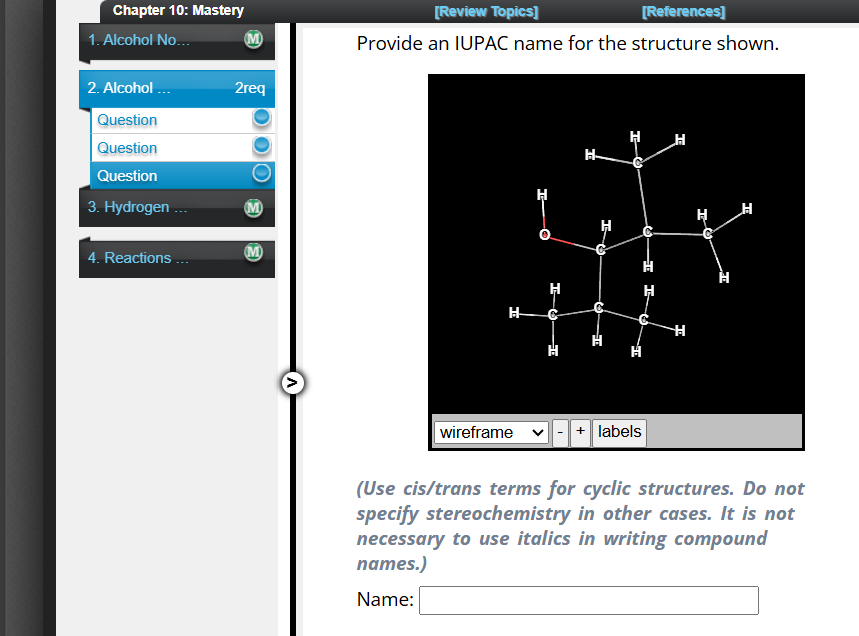Image resolution: width=859 pixels, height=636 pixels.
Task: Open the mastery icon beside "1. Alcohol No..."
Action: pyautogui.click(x=253, y=40)
